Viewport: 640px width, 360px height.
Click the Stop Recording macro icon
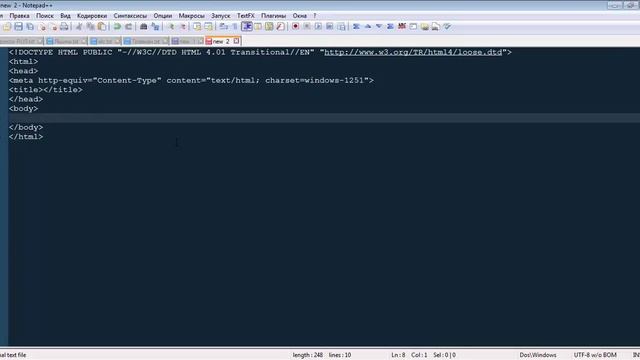[307, 27]
